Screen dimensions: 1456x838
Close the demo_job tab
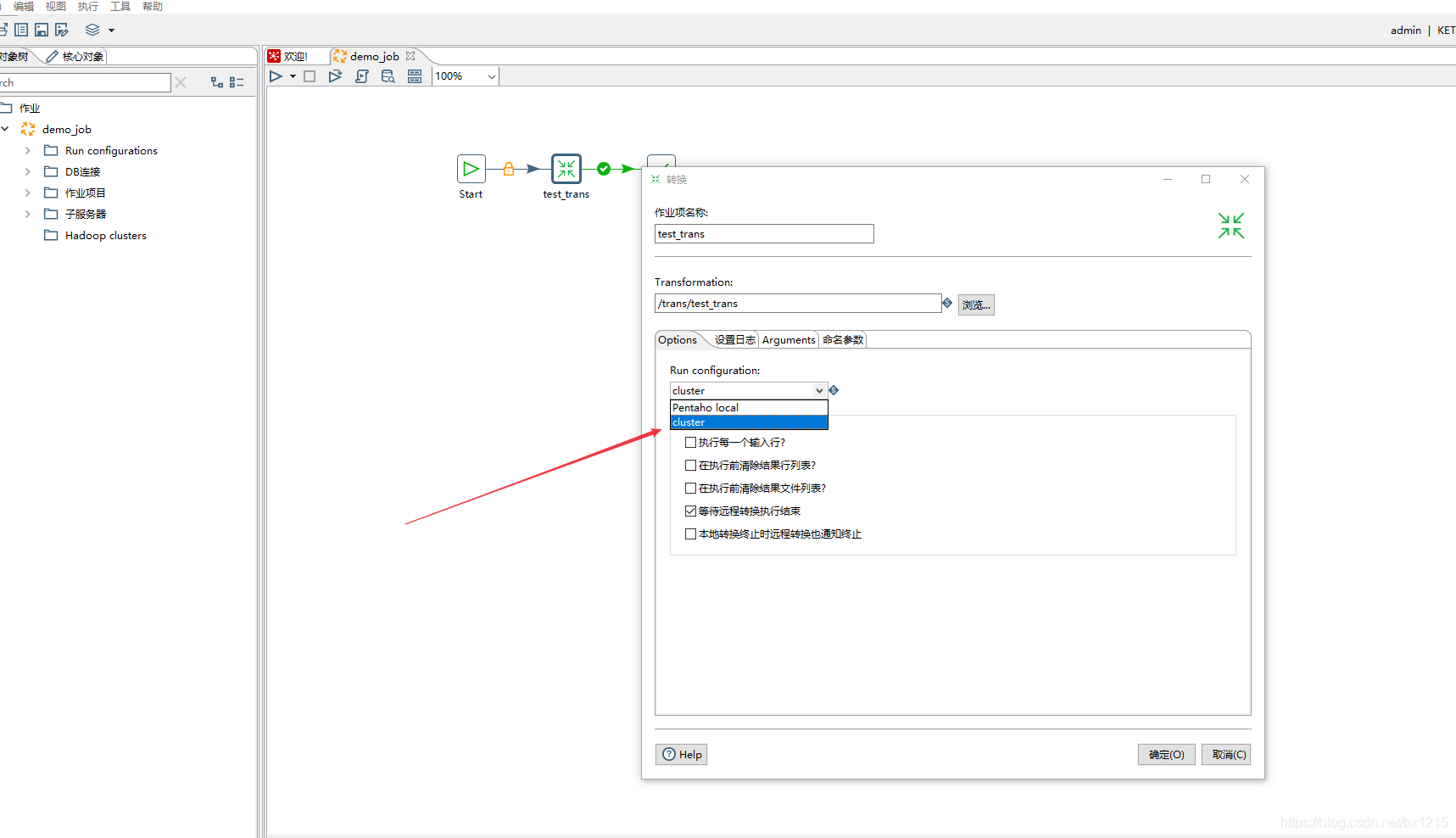[x=410, y=56]
